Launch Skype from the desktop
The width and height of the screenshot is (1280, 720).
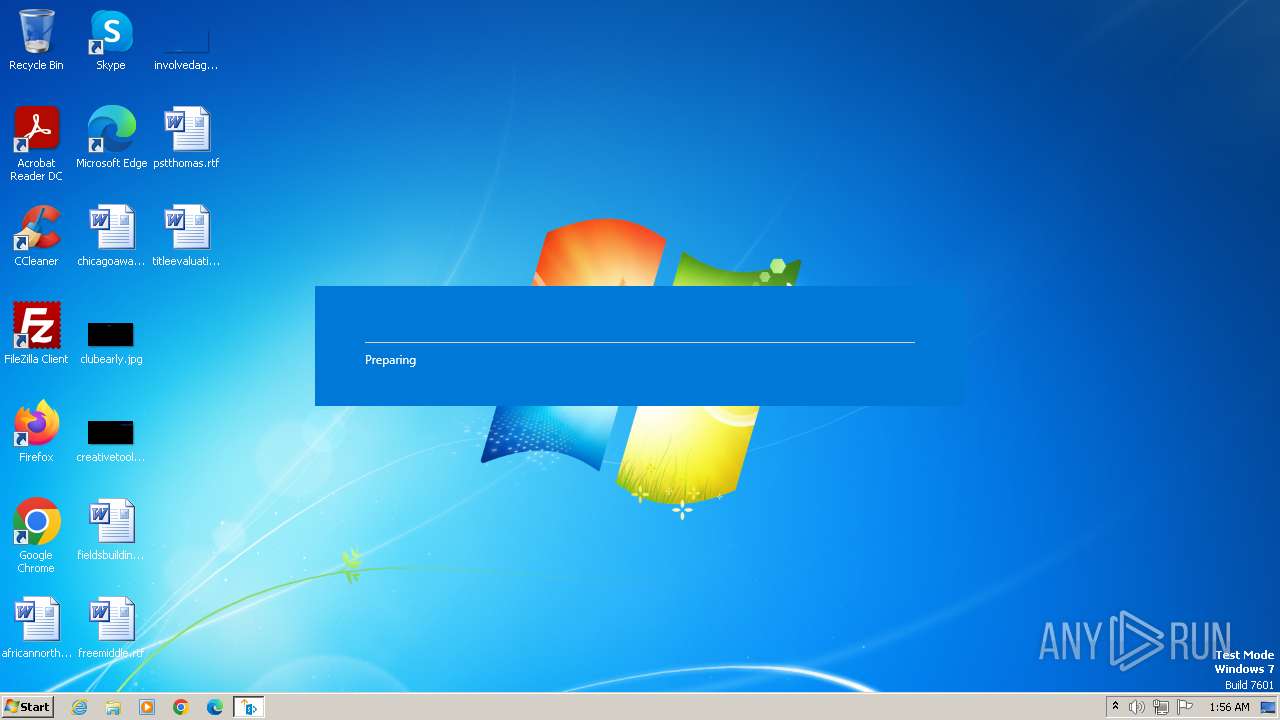coord(111,40)
